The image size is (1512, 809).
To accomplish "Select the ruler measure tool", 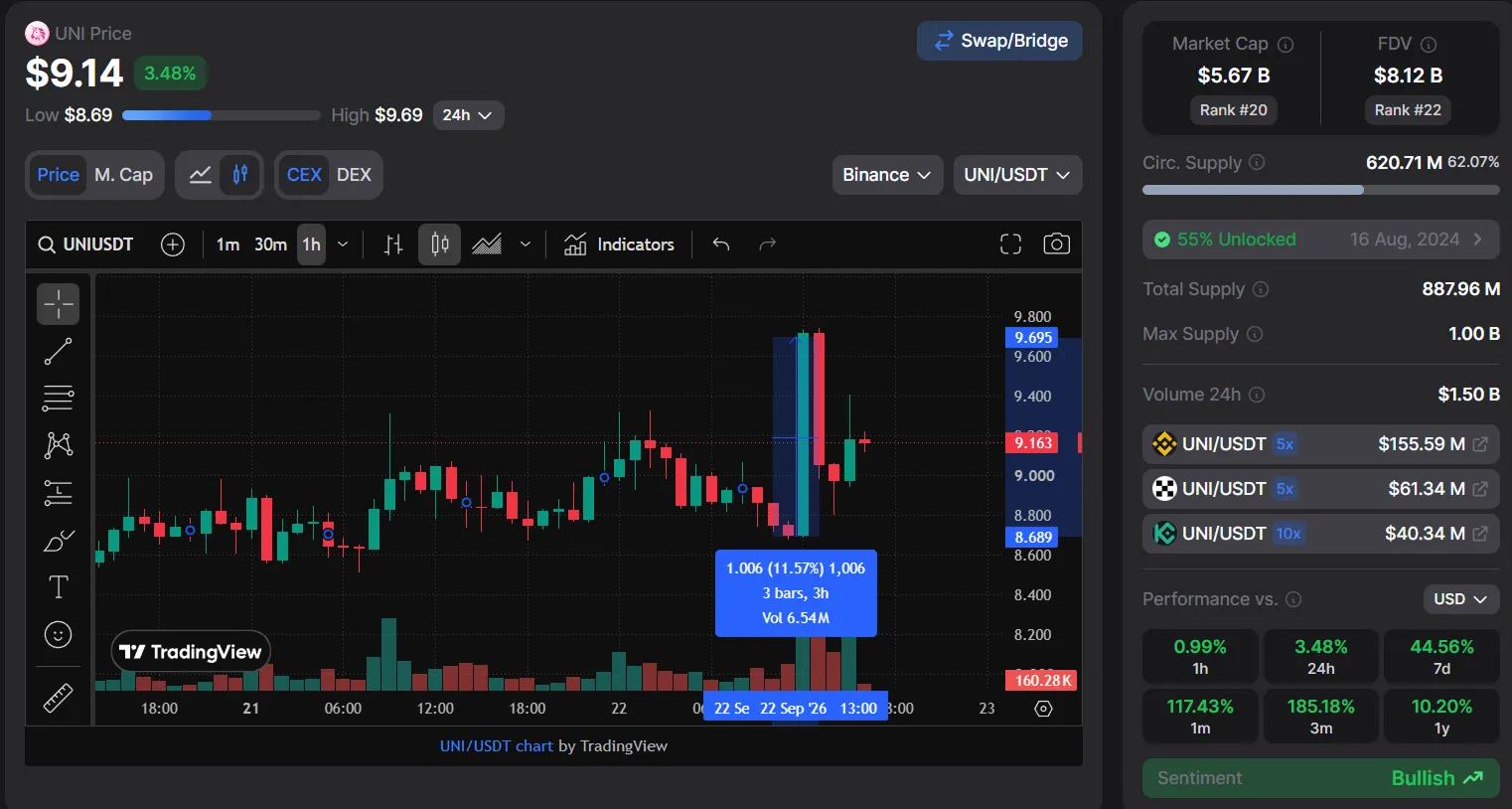I will pyautogui.click(x=58, y=698).
